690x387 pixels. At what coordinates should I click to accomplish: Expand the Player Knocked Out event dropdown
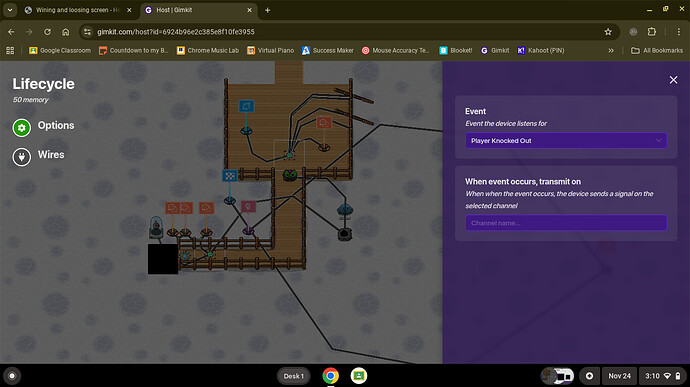point(566,140)
